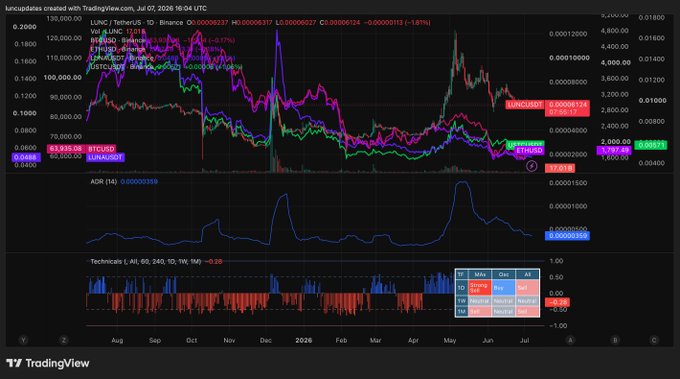Click the Dec label on time axis
The image size is (680, 379).
266,340
